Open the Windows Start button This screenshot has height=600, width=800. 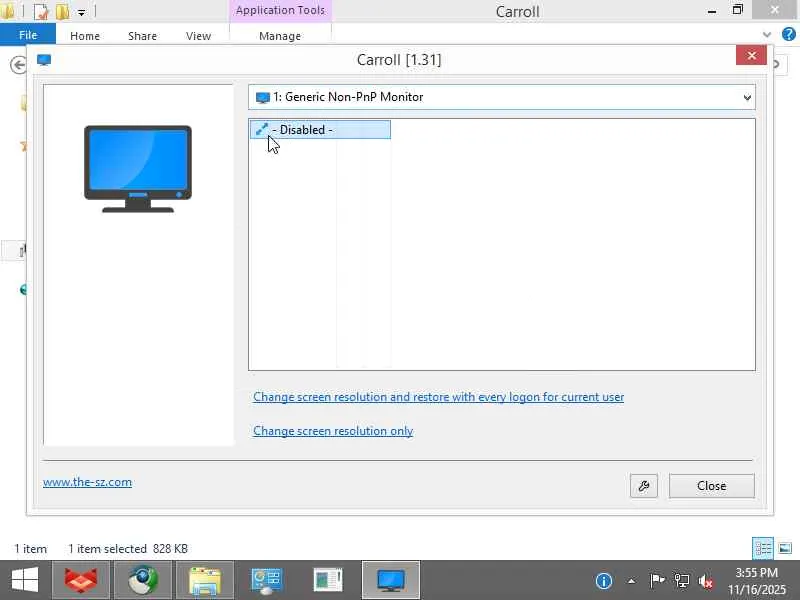pyautogui.click(x=24, y=580)
